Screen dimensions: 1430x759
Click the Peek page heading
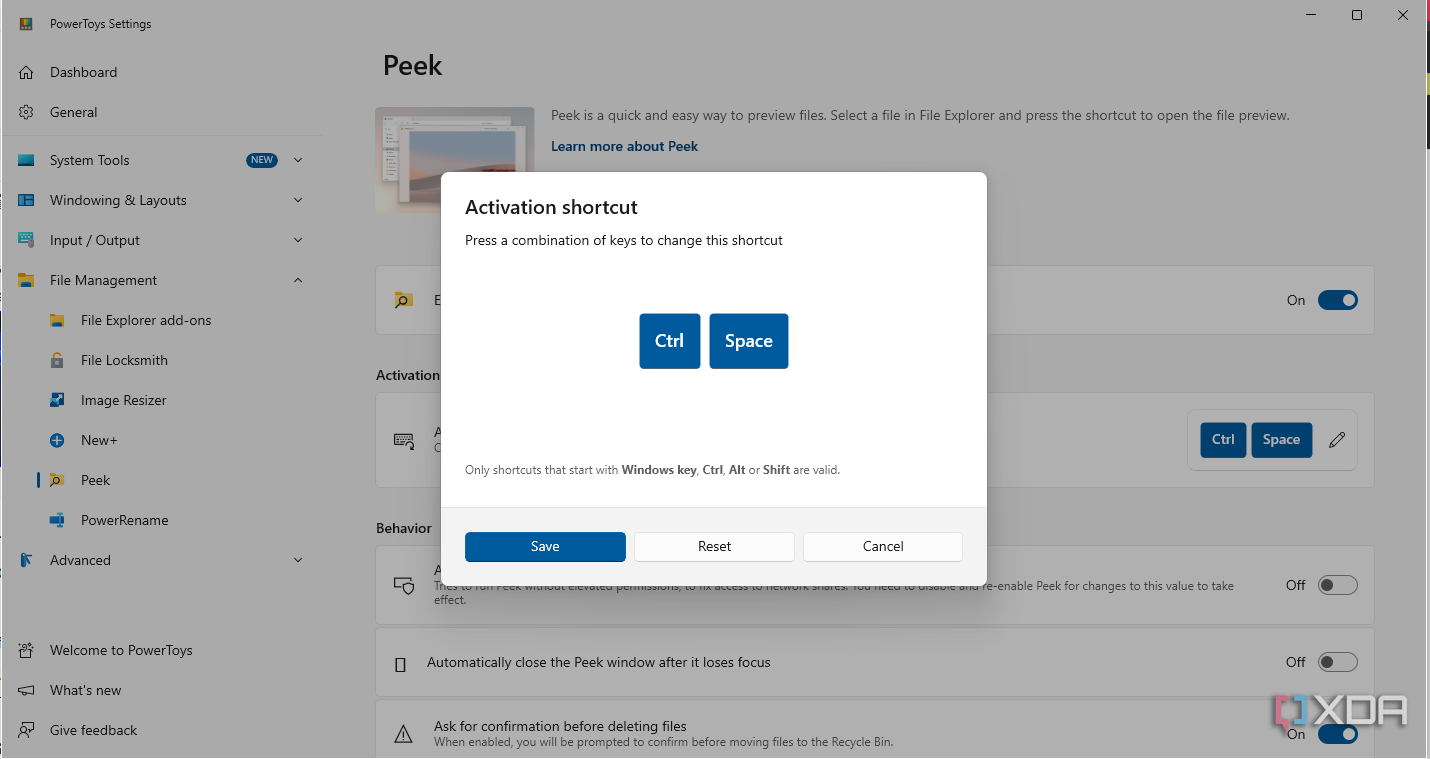(413, 66)
